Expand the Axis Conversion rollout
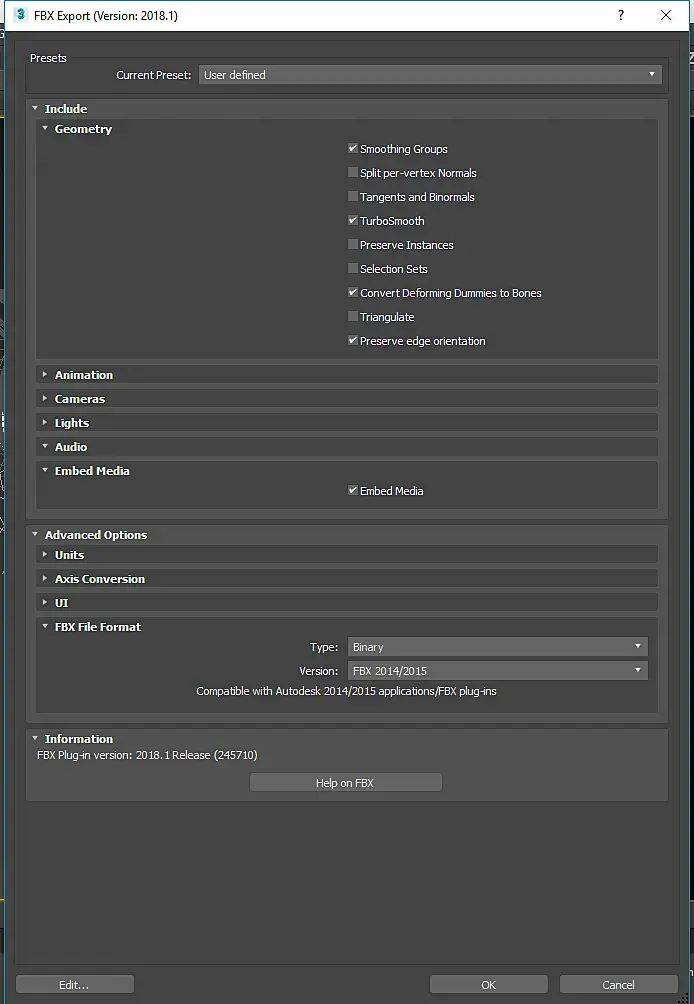Image resolution: width=694 pixels, height=1004 pixels. (45, 578)
